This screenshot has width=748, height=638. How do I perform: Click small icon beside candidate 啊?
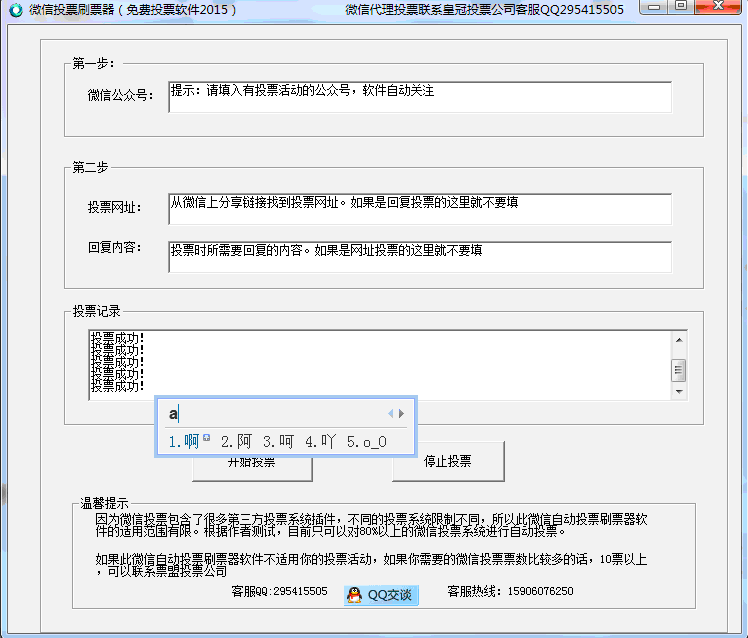pos(206,437)
